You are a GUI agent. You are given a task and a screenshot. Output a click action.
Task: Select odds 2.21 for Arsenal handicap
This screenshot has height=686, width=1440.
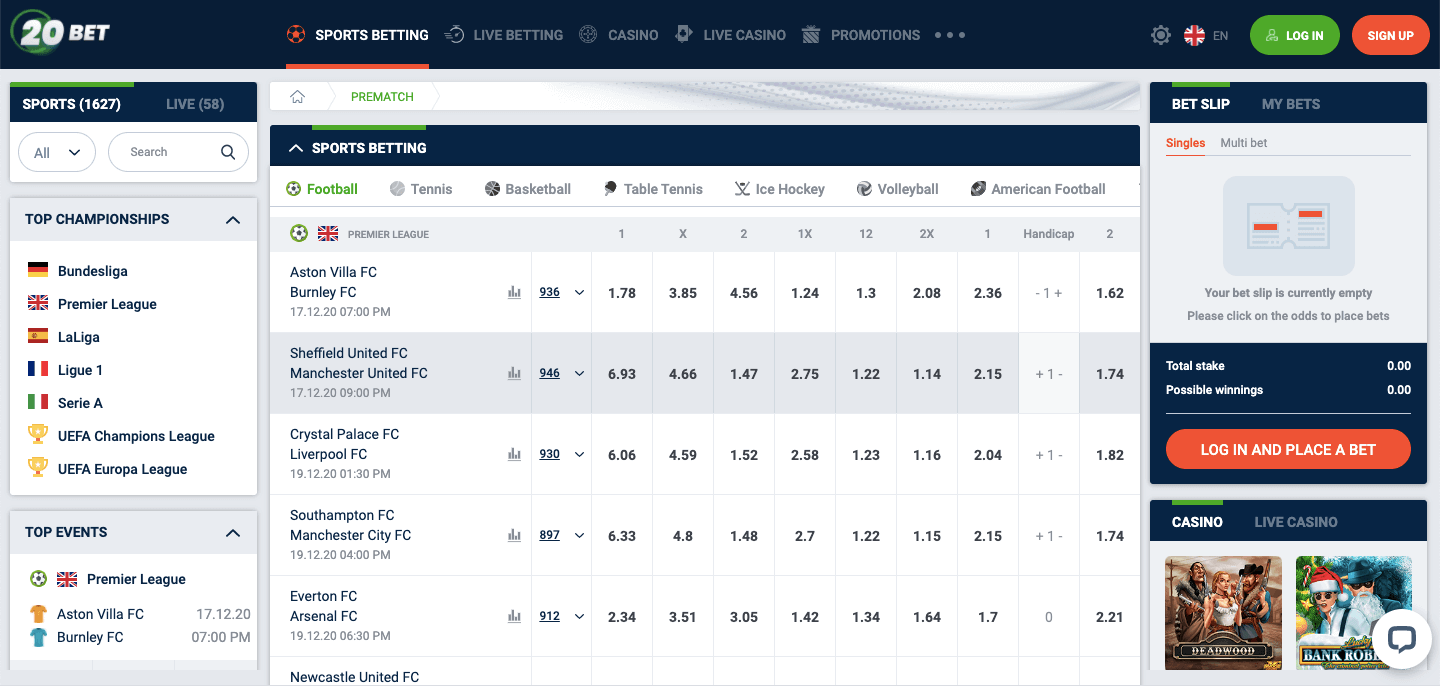click(x=1110, y=617)
